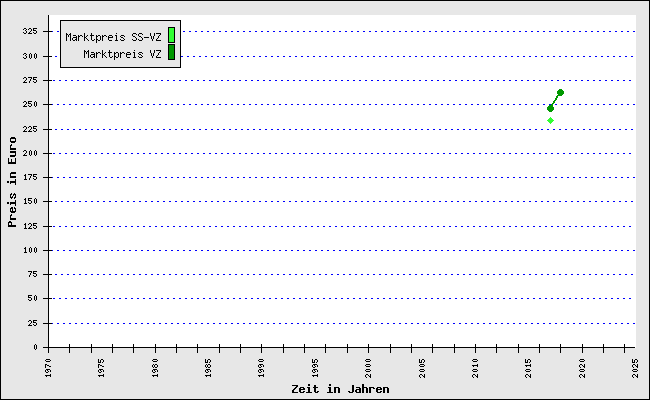650x400 pixels.
Task: Click the y-axis label 50
Action: [32, 298]
